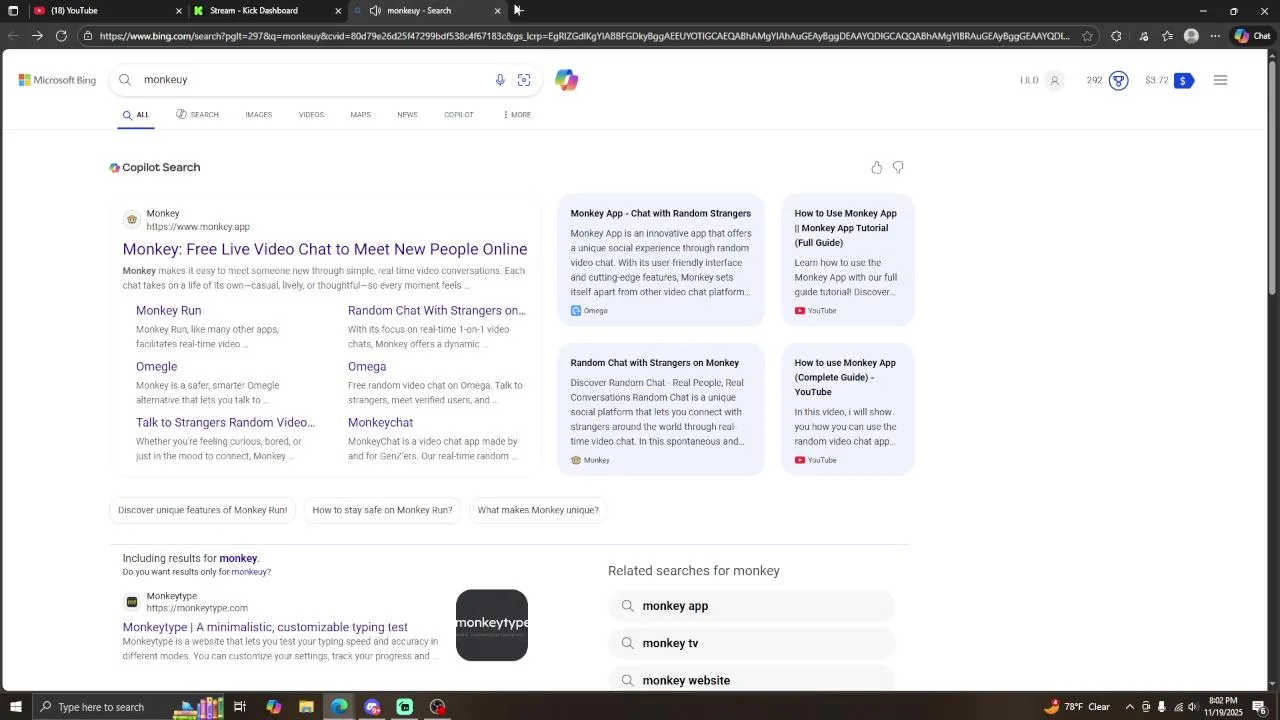Image resolution: width=1280 pixels, height=720 pixels.
Task: Expand the MORE search categories menu
Action: (517, 115)
